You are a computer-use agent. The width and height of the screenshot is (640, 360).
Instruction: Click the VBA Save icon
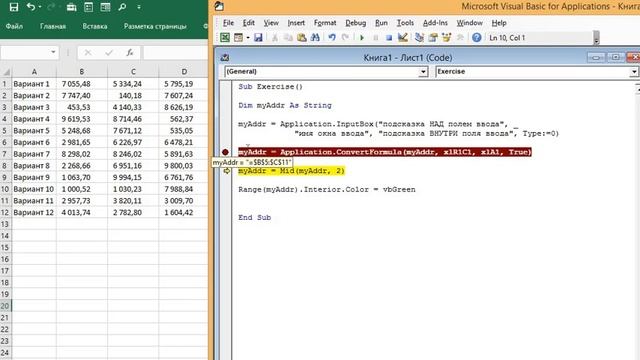click(258, 38)
